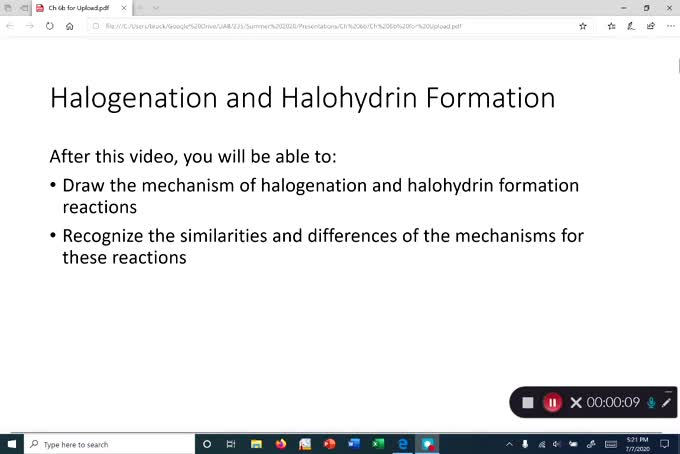This screenshot has height=454, width=680.
Task: Open File Explorer from taskbar
Action: 256,444
